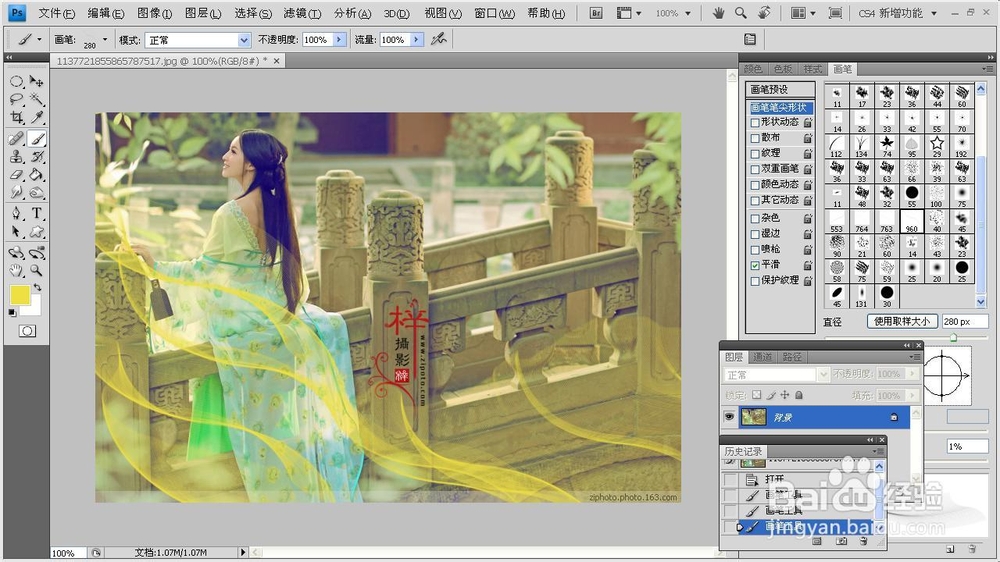The image size is (1000, 562).
Task: Select the Paint Bucket tool
Action: (37, 174)
